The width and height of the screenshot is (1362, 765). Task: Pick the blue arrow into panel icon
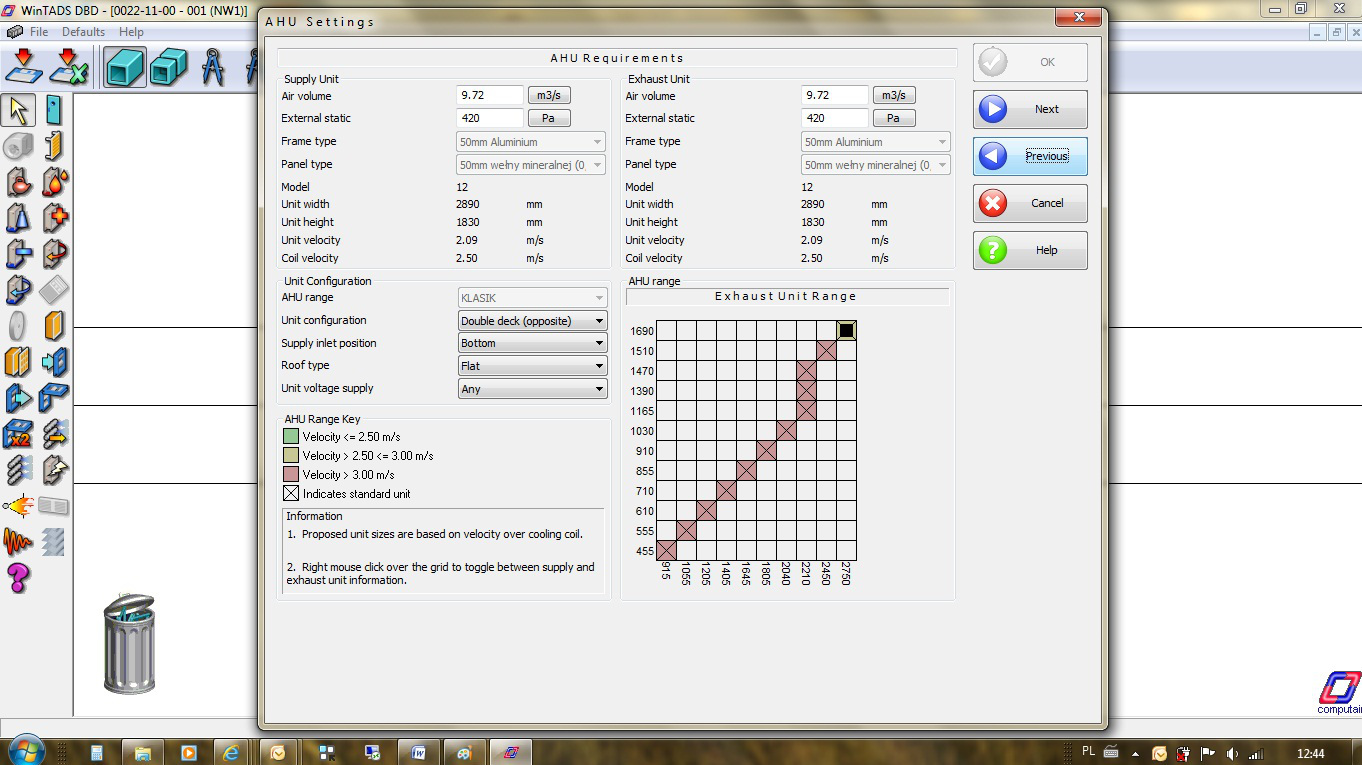[54, 362]
